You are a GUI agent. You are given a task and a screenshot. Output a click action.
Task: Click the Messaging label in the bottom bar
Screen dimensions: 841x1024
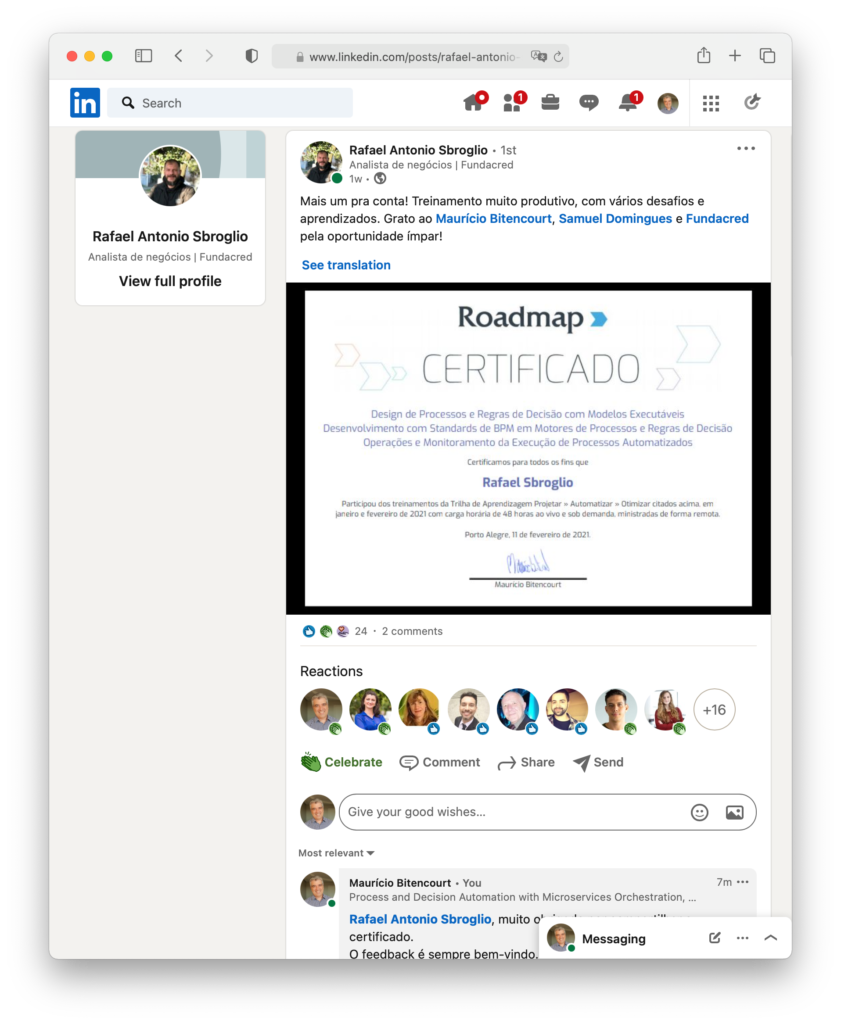(x=614, y=938)
